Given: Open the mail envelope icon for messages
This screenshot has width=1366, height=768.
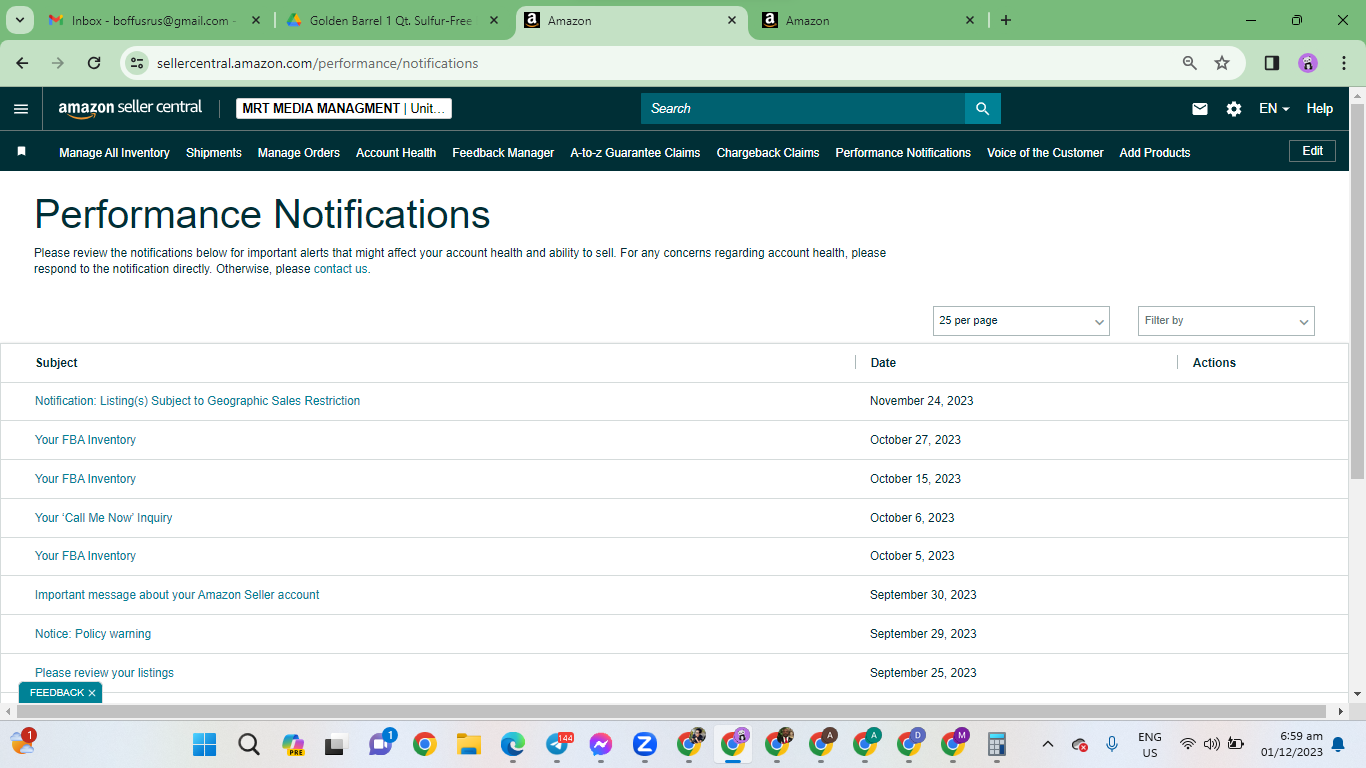Looking at the screenshot, I should pyautogui.click(x=1200, y=109).
